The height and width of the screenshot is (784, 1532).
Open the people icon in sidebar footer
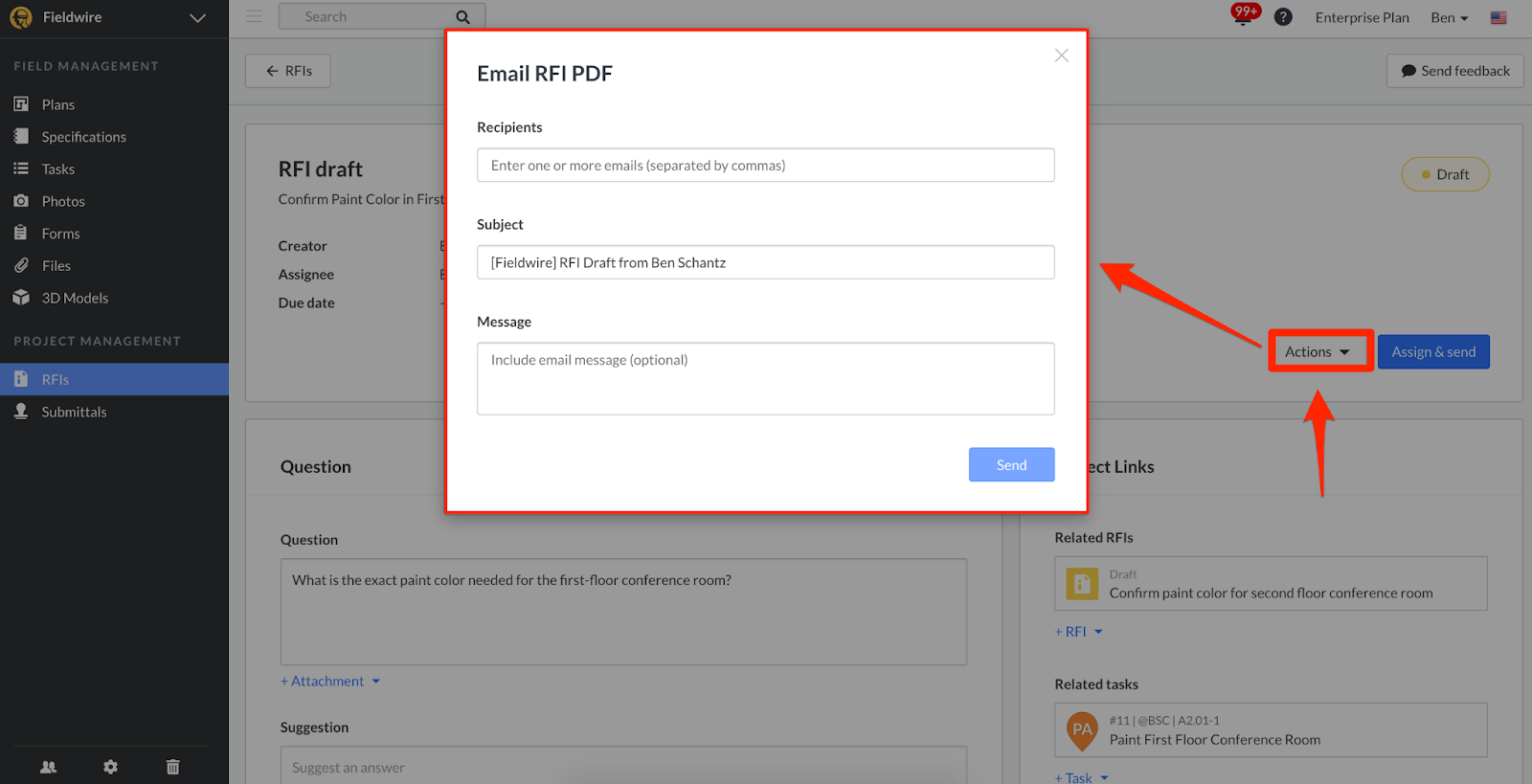[x=49, y=767]
